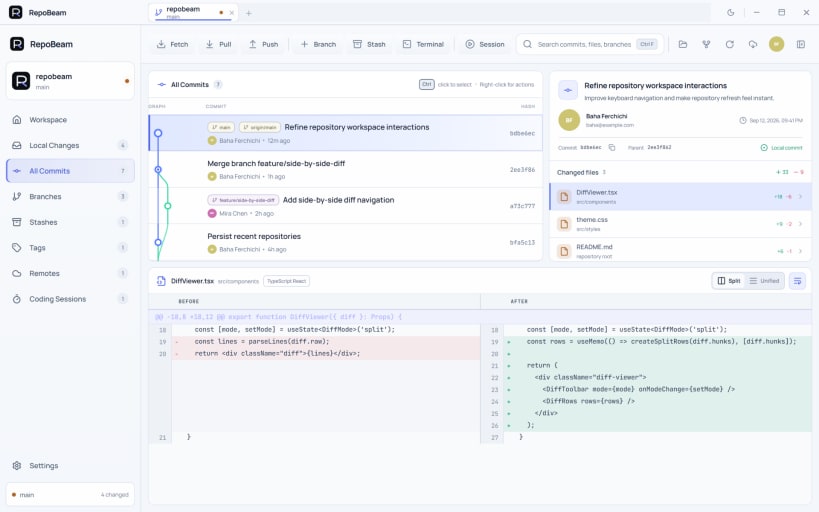This screenshot has width=819, height=512.
Task: Start a Session from toolbar
Action: pyautogui.click(x=485, y=44)
